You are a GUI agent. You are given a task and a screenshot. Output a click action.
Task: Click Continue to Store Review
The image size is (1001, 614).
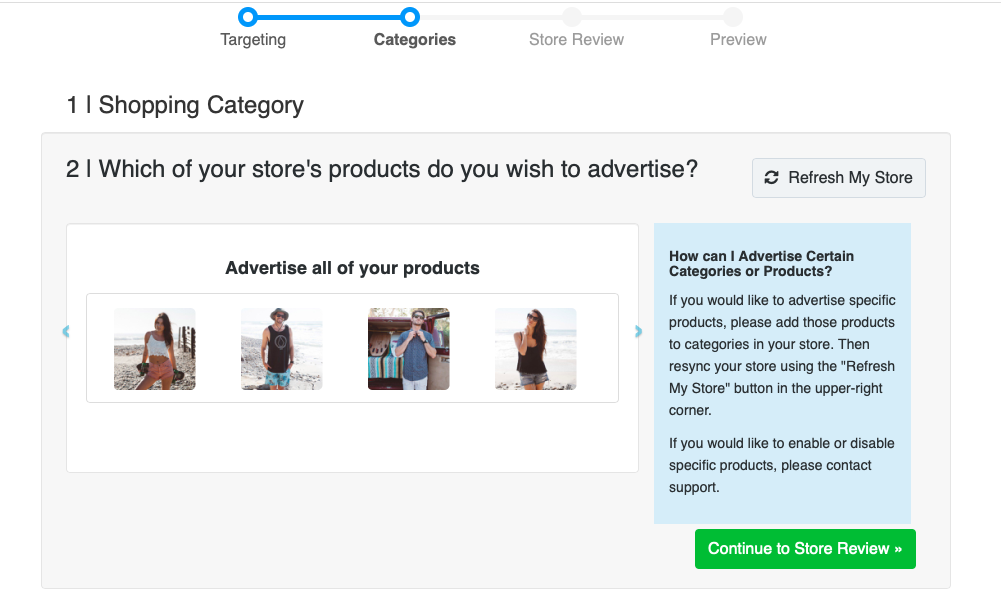coord(805,549)
